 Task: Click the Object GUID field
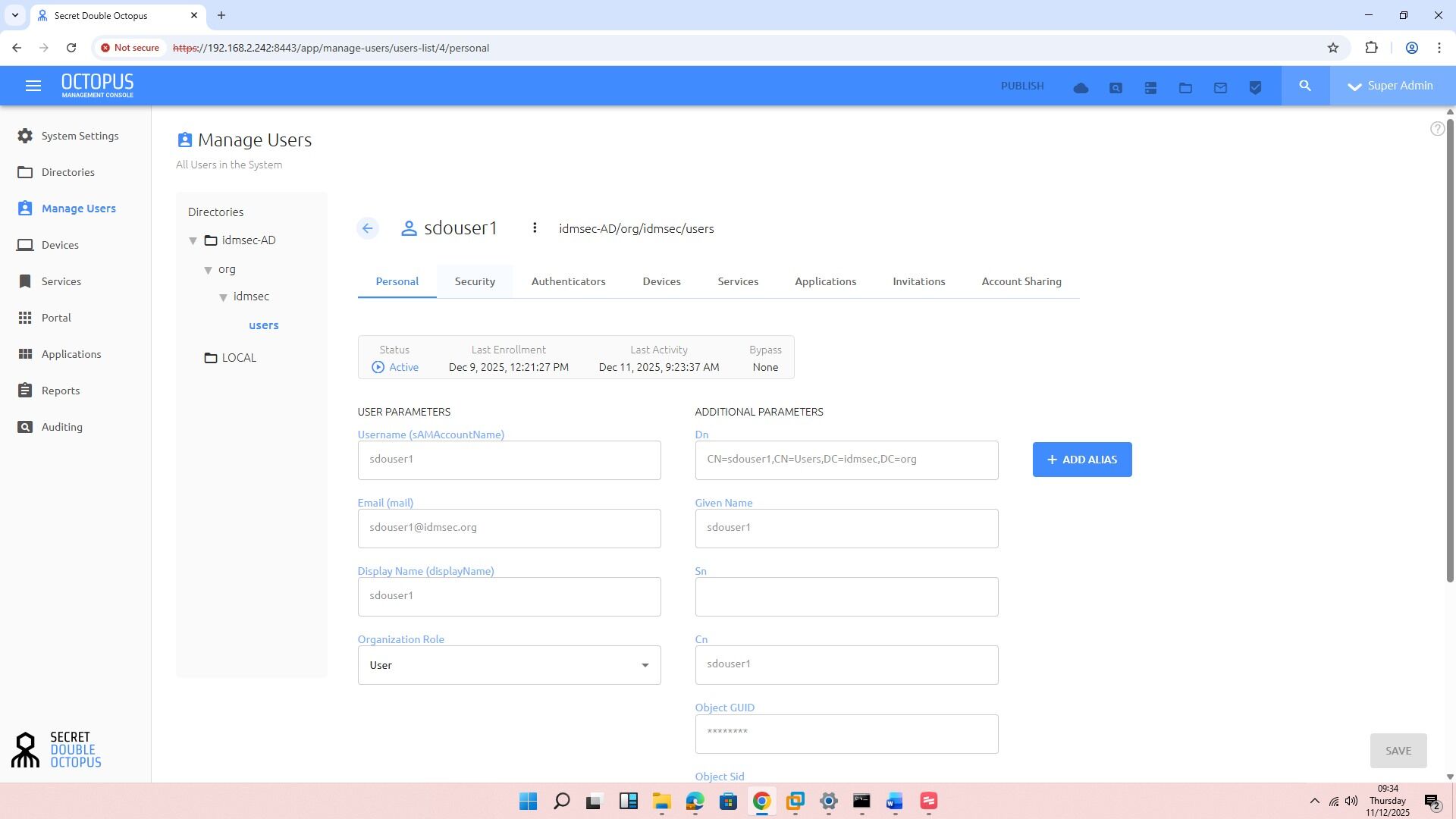tap(846, 734)
